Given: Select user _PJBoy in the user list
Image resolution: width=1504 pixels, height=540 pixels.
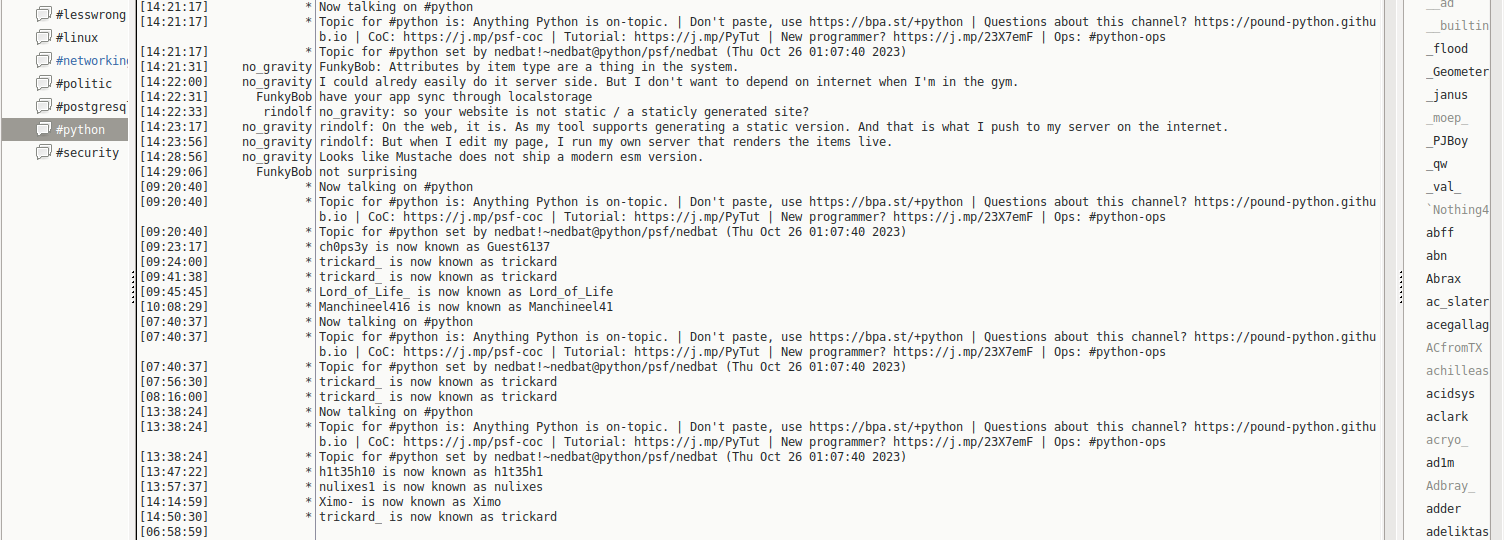Looking at the screenshot, I should tap(1447, 141).
